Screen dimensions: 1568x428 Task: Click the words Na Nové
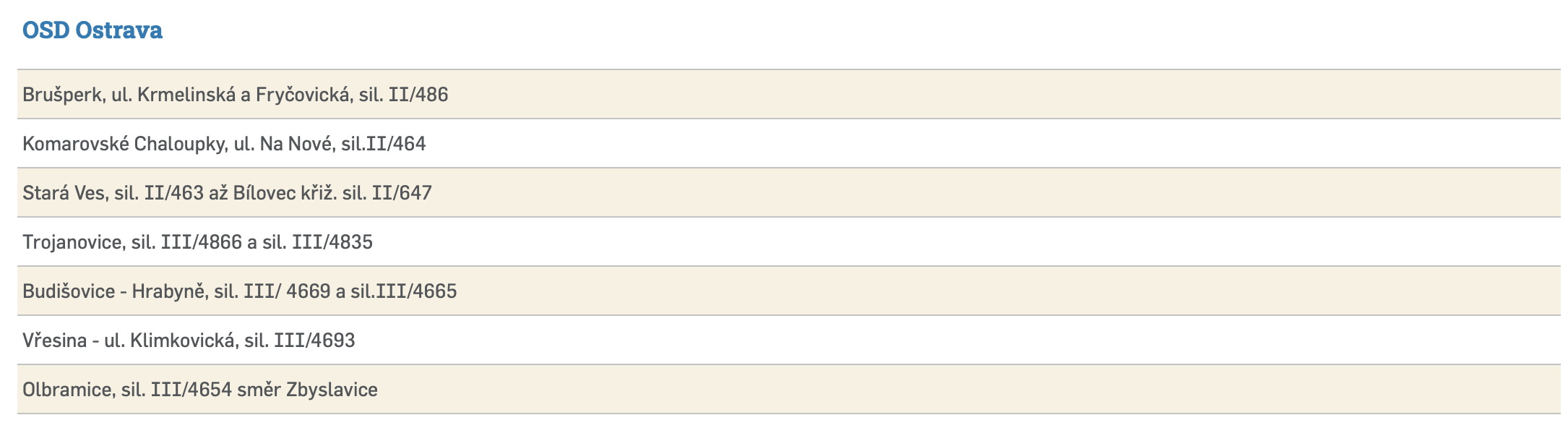pyautogui.click(x=297, y=144)
